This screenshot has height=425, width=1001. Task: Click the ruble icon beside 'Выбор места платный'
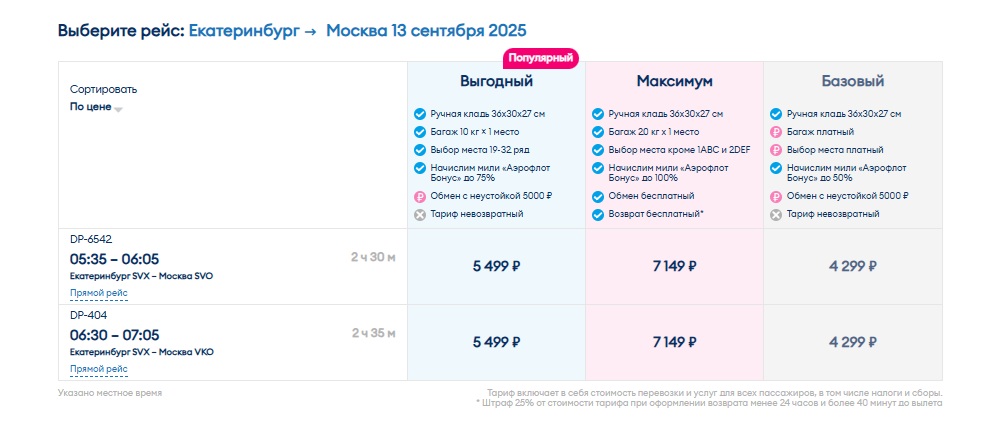(775, 150)
